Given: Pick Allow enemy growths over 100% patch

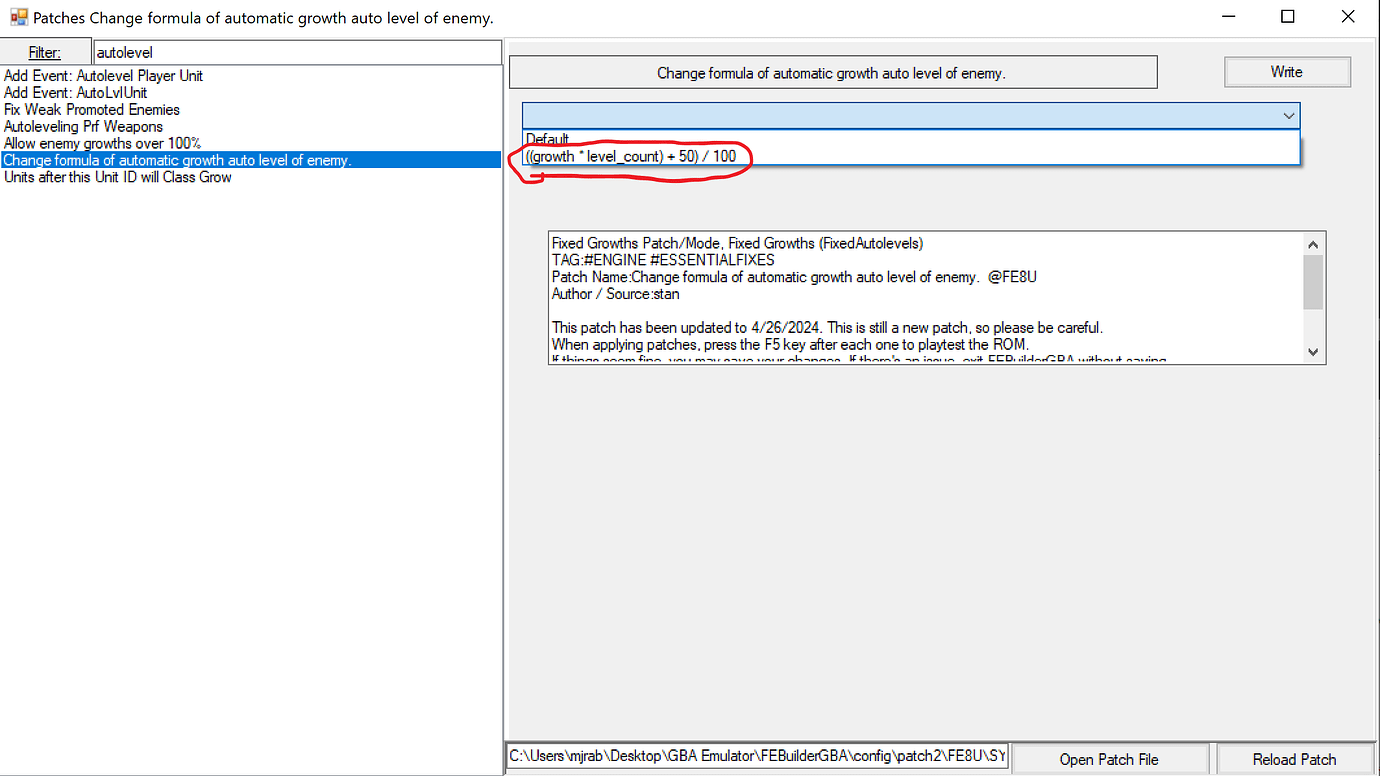Looking at the screenshot, I should pyautogui.click(x=102, y=144).
